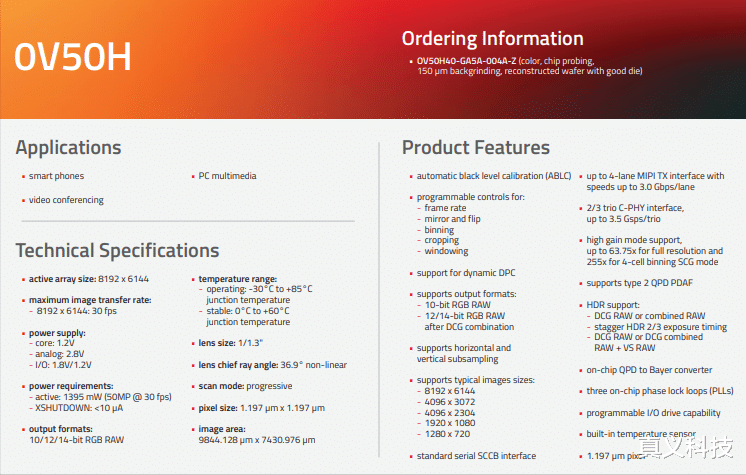Click the 'analog: 2.8V' line
The height and width of the screenshot is (475, 746).
(x=59, y=354)
